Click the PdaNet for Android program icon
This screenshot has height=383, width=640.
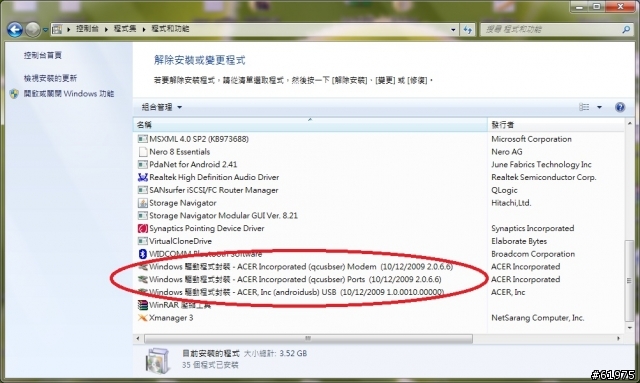tap(142, 165)
